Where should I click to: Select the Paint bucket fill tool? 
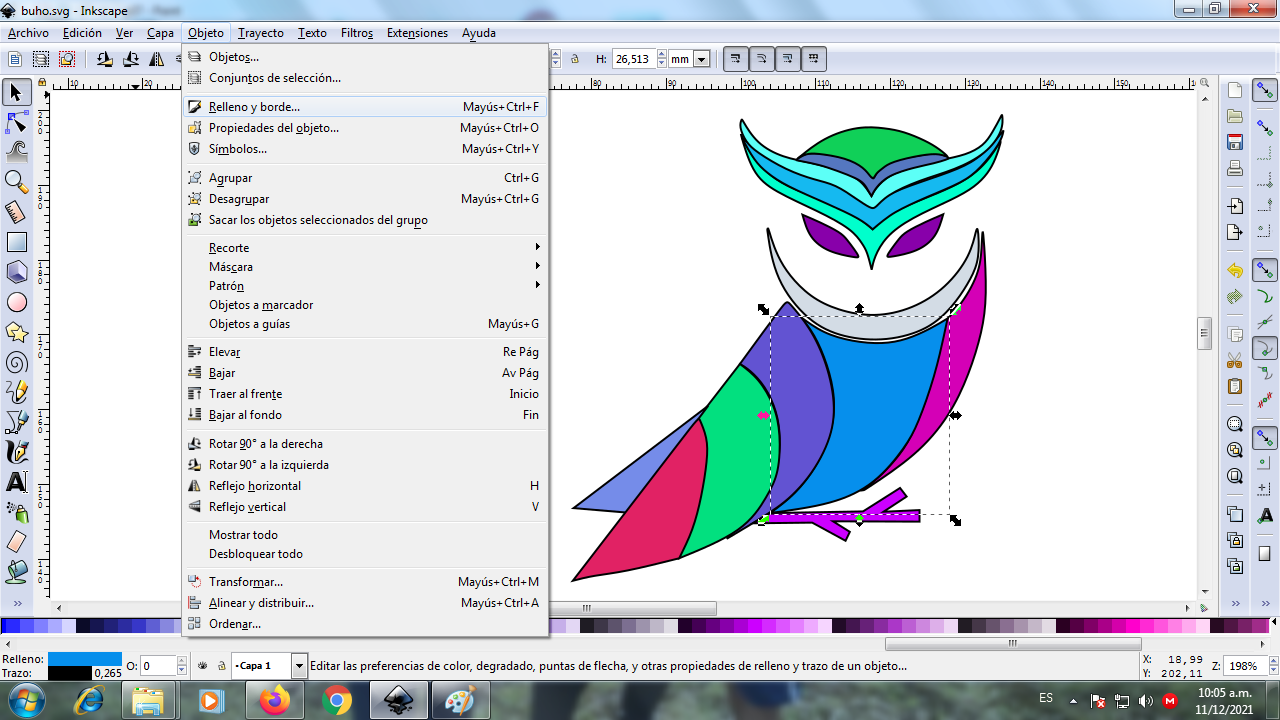[x=16, y=572]
